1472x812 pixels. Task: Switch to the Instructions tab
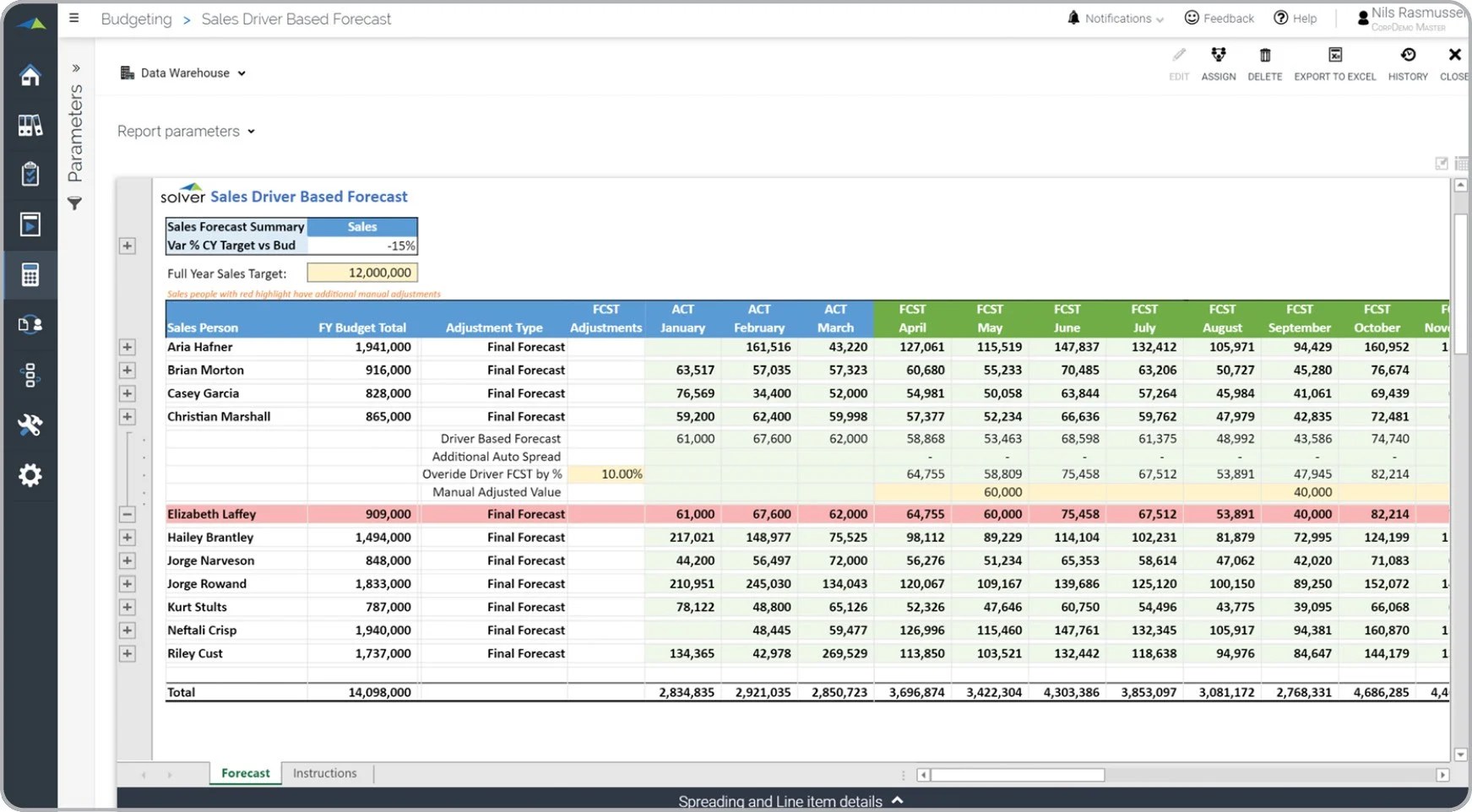pyautogui.click(x=324, y=772)
